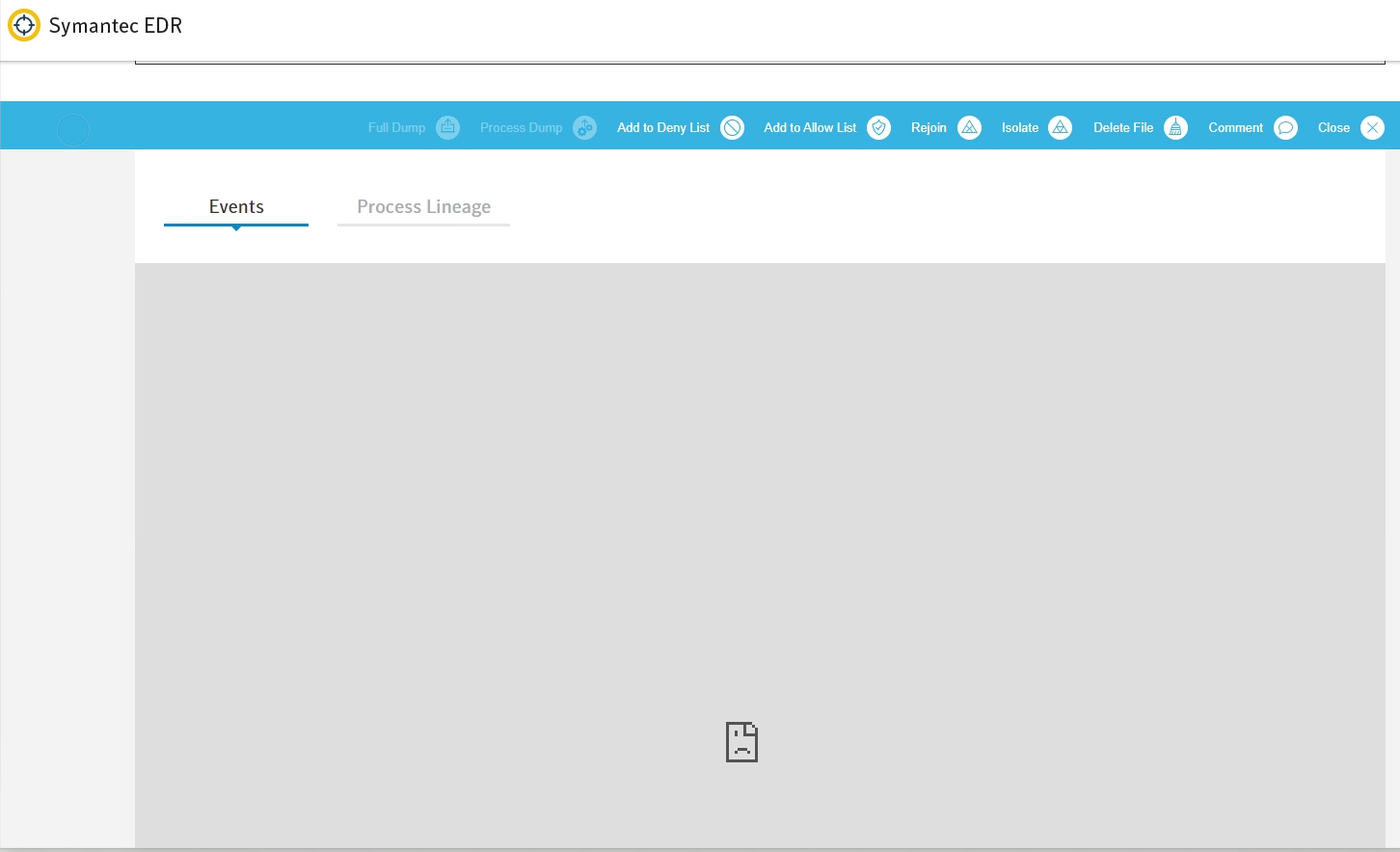Click the Delete File broom icon
The width and height of the screenshot is (1400, 852).
[1176, 127]
